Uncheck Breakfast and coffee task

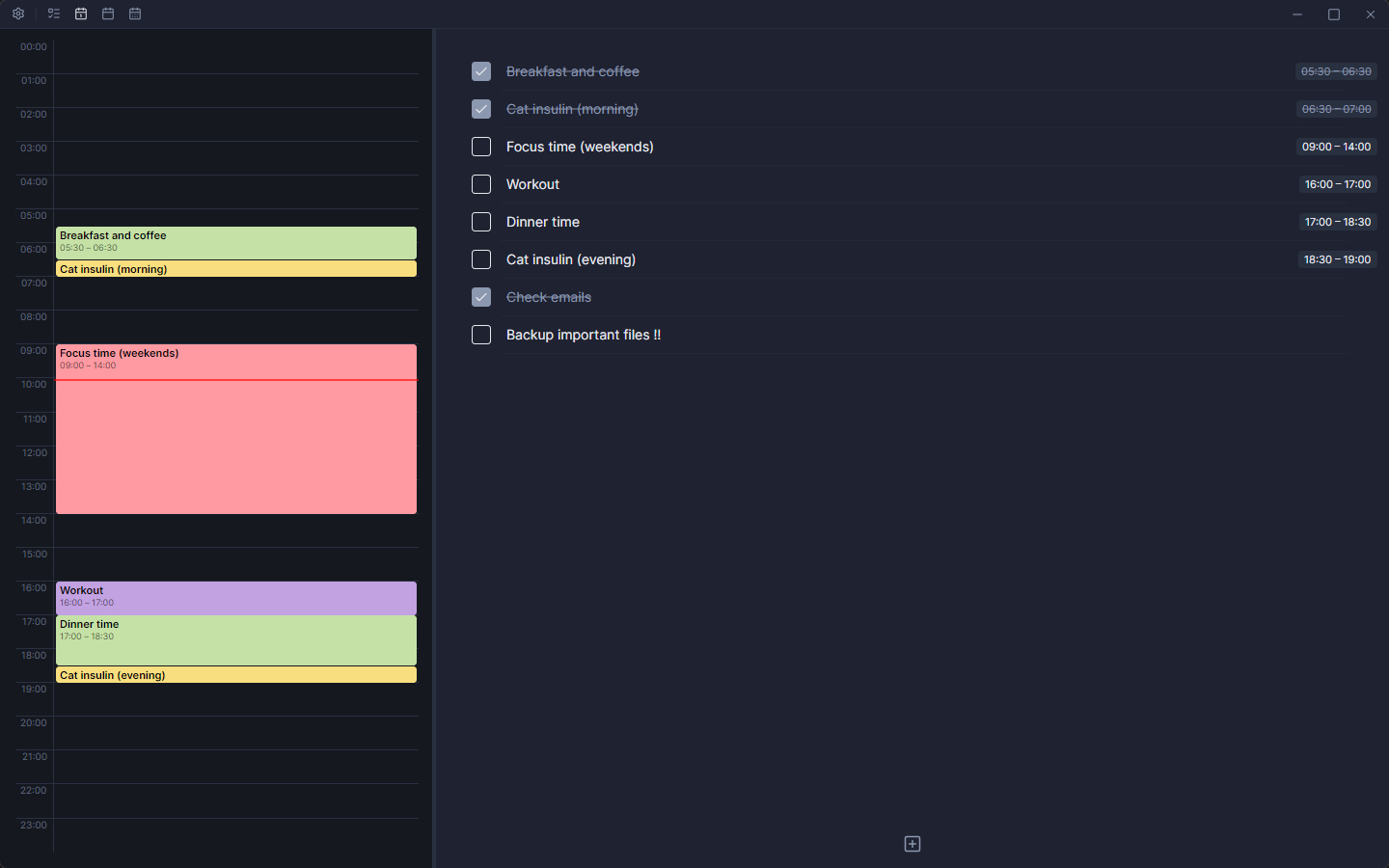tap(481, 71)
